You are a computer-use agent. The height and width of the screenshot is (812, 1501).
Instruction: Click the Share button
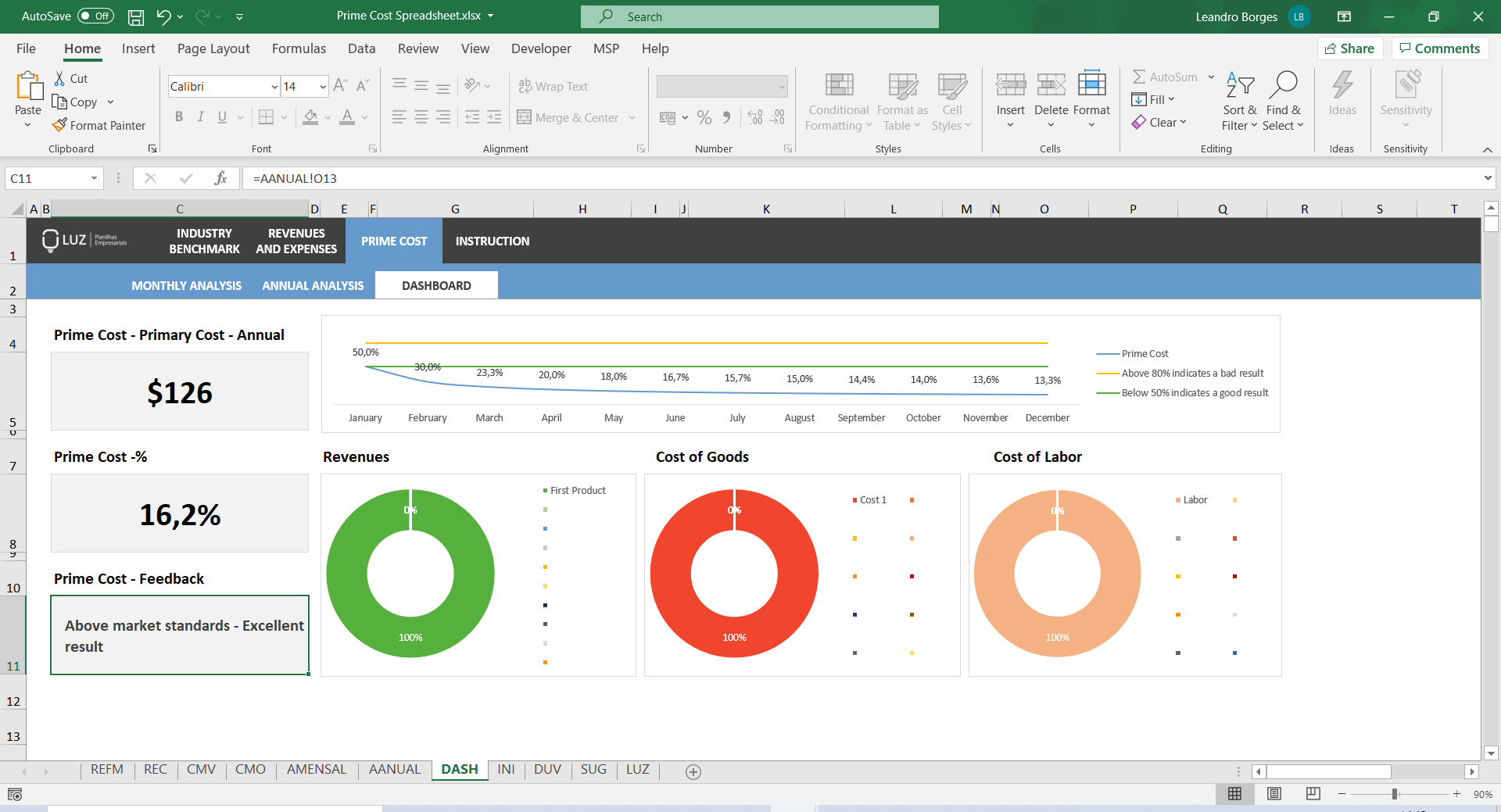tap(1350, 48)
